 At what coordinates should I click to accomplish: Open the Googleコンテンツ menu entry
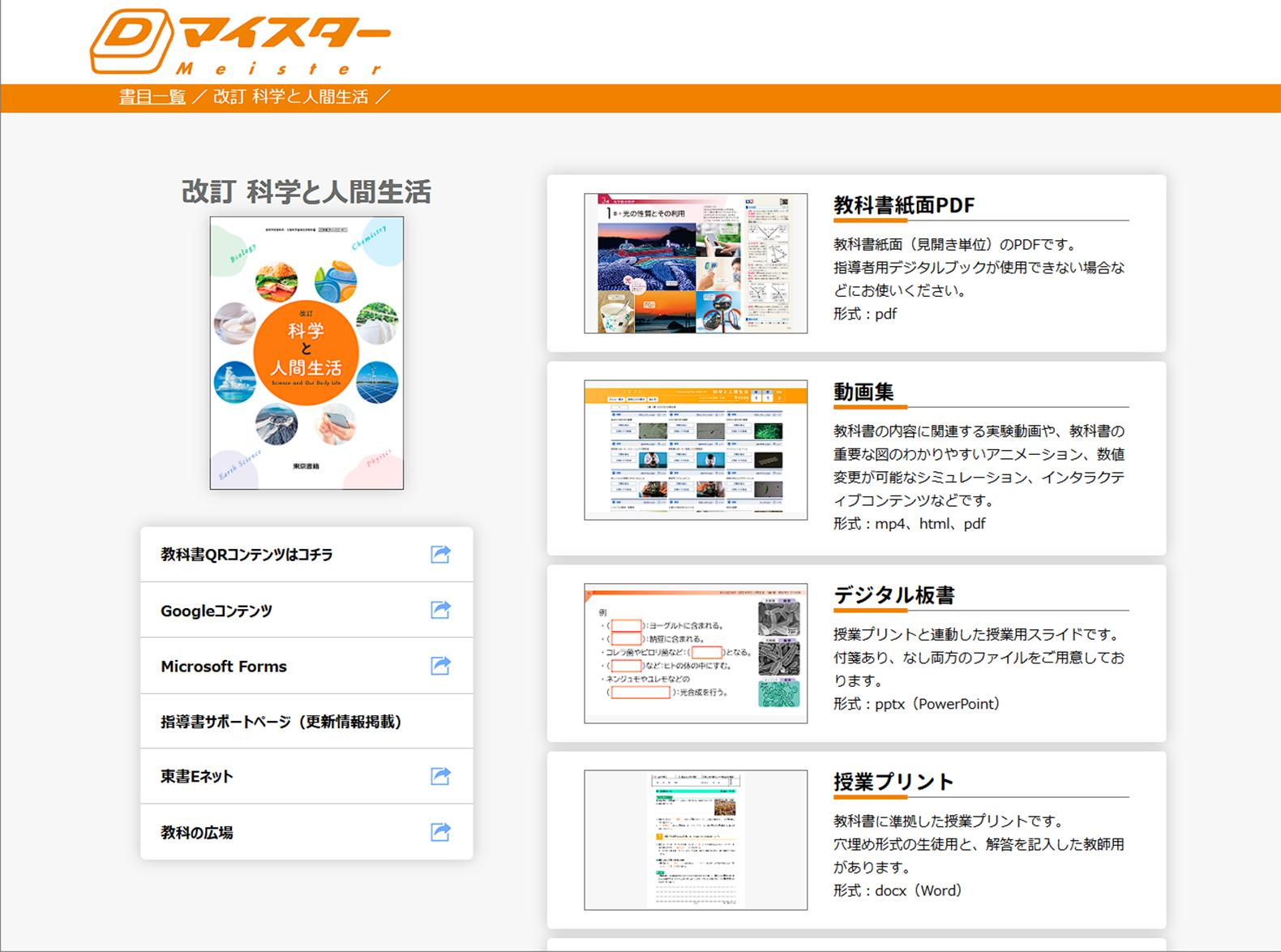(216, 611)
